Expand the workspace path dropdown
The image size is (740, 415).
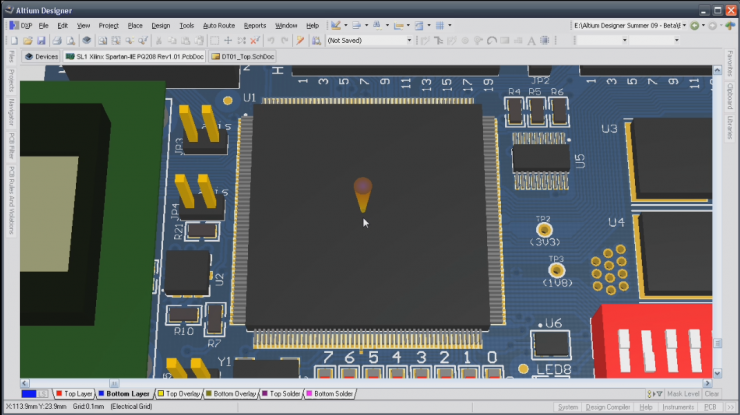pyautogui.click(x=682, y=25)
